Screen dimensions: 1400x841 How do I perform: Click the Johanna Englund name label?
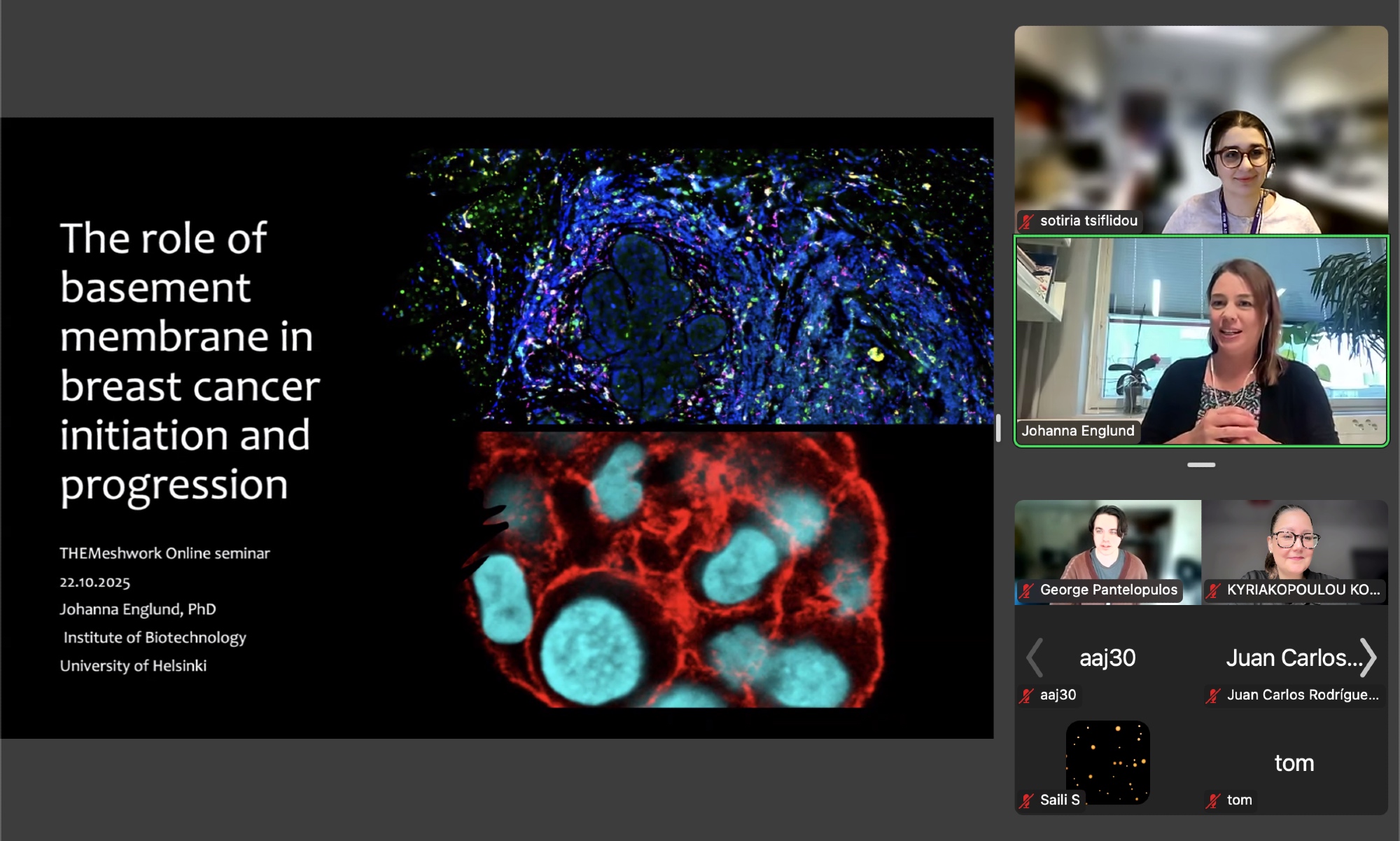click(x=1077, y=431)
